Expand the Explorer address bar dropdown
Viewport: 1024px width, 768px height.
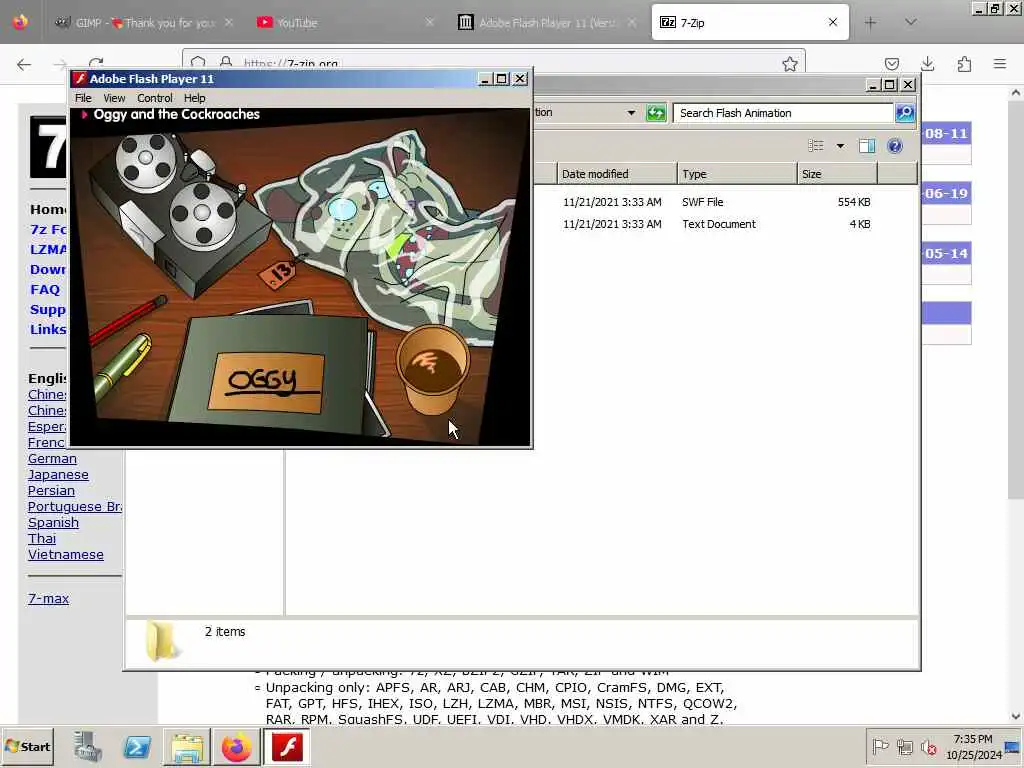pos(631,113)
